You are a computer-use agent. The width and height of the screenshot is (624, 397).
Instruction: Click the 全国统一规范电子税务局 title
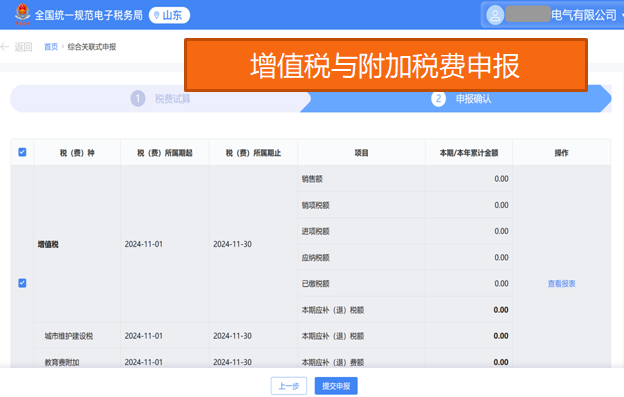click(88, 15)
